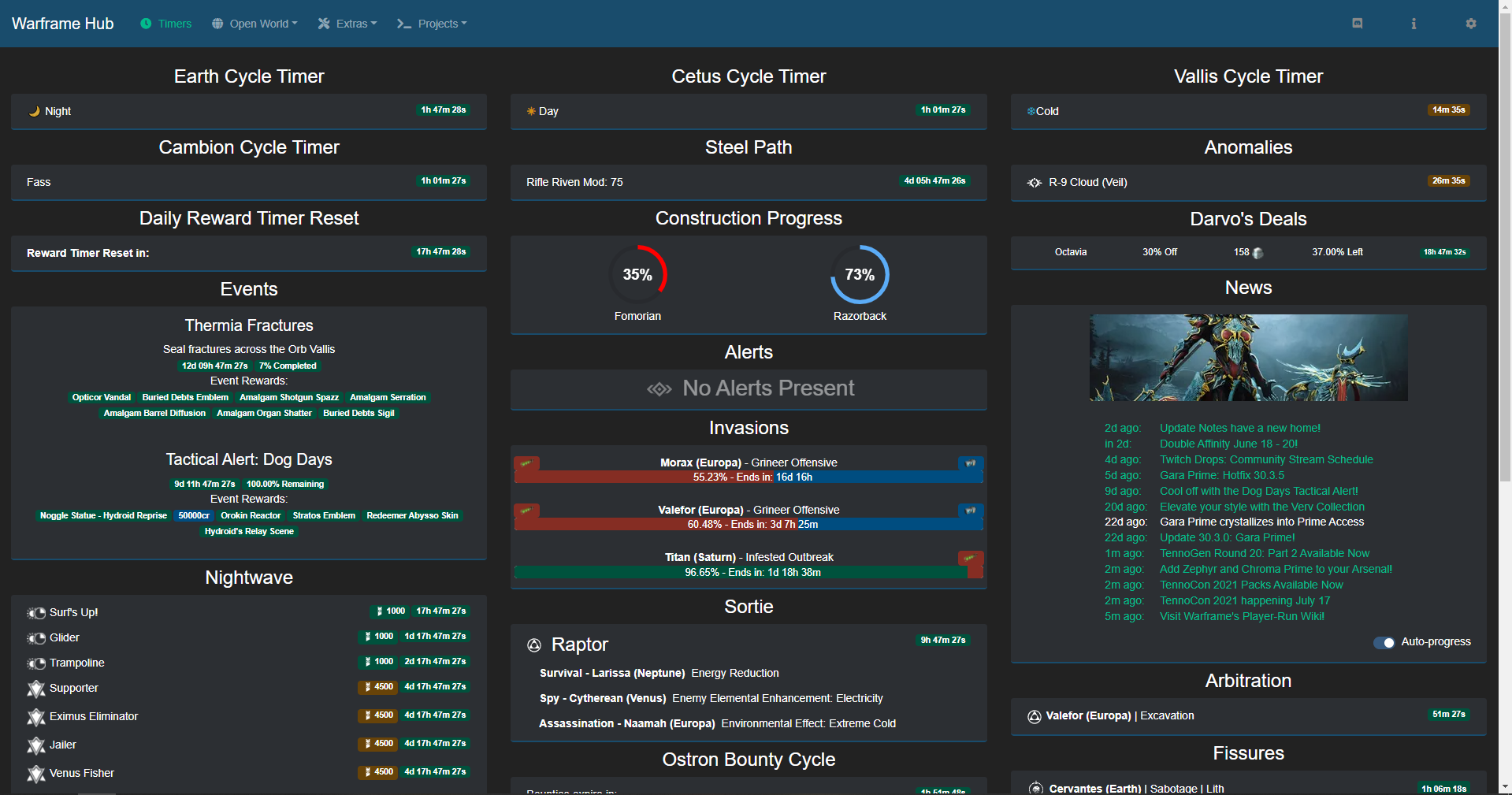Image resolution: width=1512 pixels, height=795 pixels.
Task: Click the news banner image
Action: pos(1249,358)
